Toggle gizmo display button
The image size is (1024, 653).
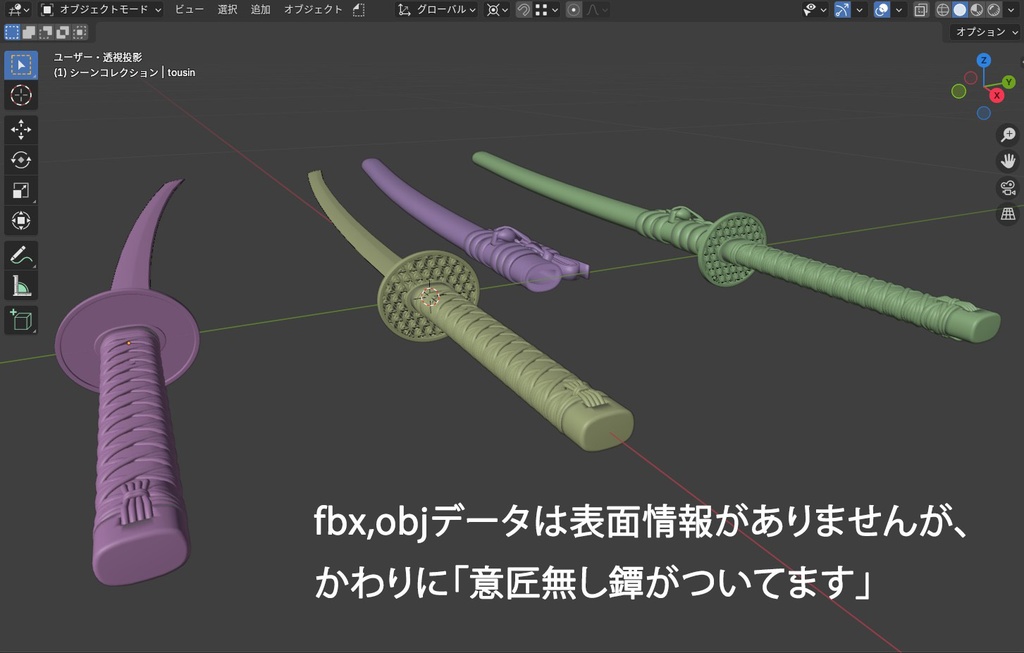click(842, 10)
